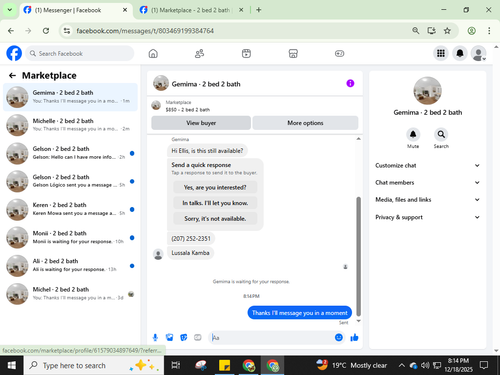500x375 pixels.
Task: Open Michel - 2 bed 2 bath conversation
Action: coord(70,294)
